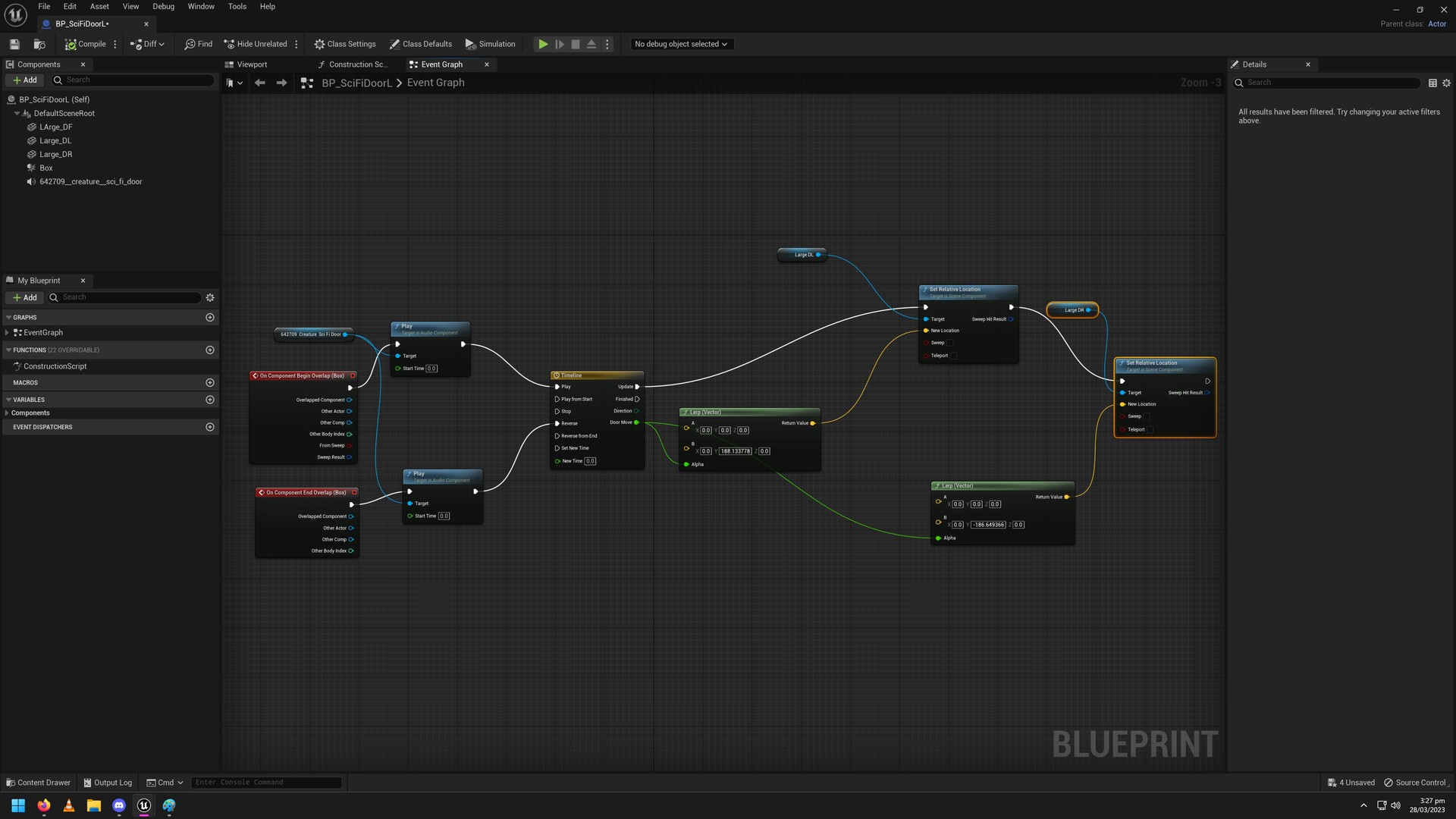Save the current blueprint asset
1456x819 pixels.
14,44
